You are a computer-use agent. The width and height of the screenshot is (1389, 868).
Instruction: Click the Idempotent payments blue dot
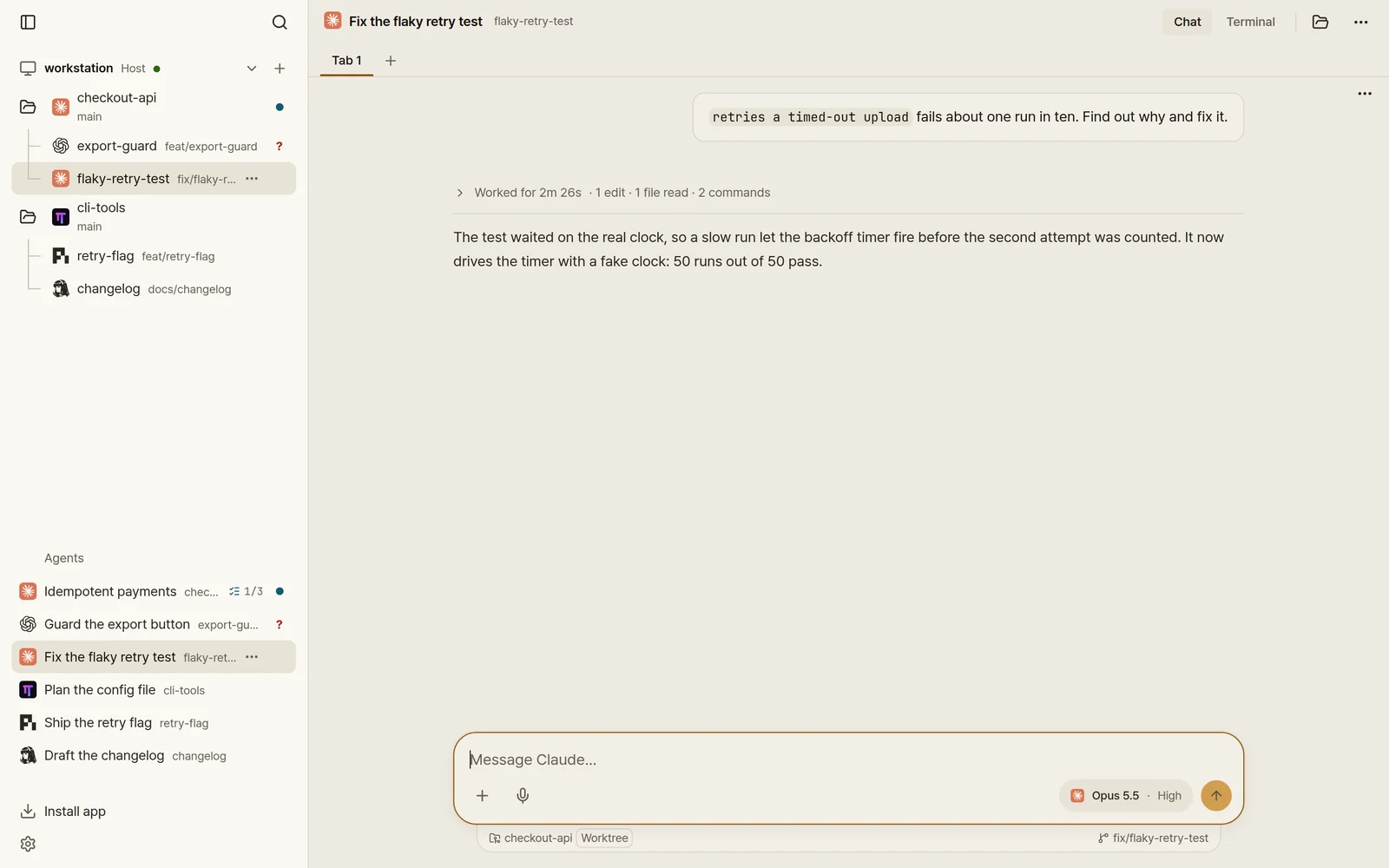tap(280, 591)
